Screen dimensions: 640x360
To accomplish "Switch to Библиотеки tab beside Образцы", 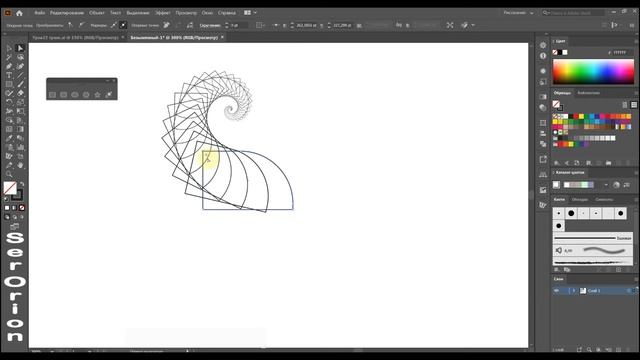I will pos(588,93).
